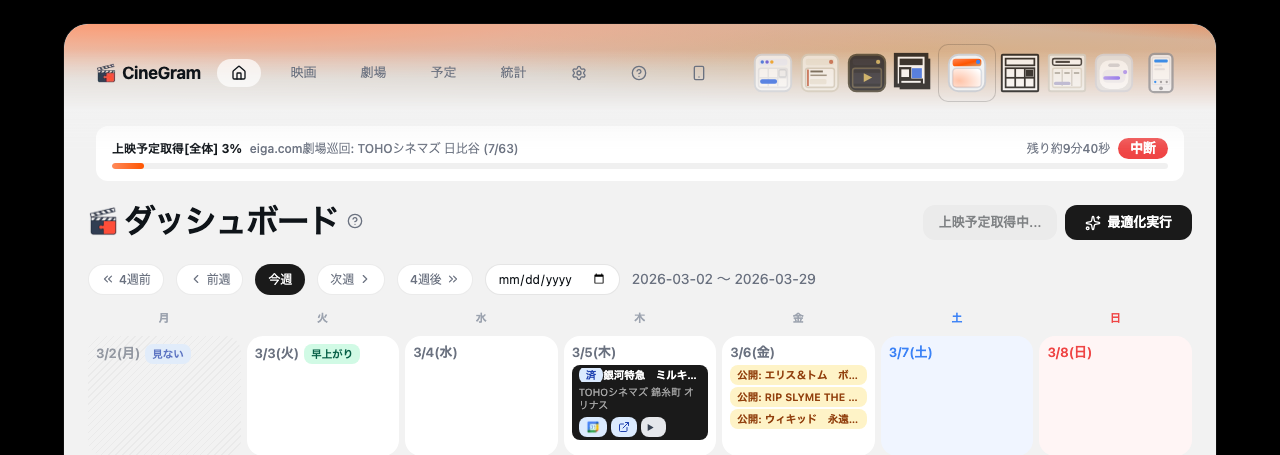The width and height of the screenshot is (1280, 455).
Task: Open release 公開: エリス&トム ボ…
Action: tap(798, 375)
